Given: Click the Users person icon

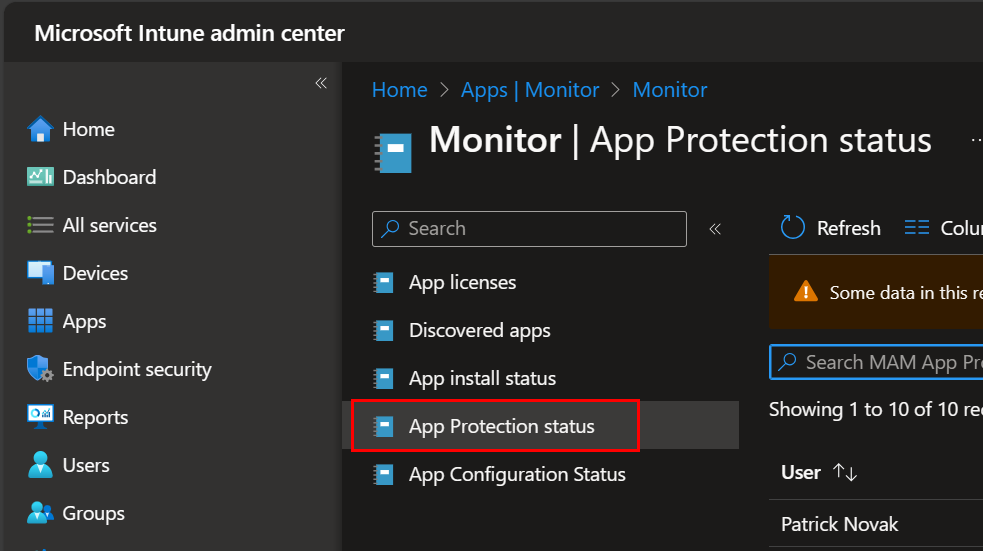Looking at the screenshot, I should click(x=40, y=465).
